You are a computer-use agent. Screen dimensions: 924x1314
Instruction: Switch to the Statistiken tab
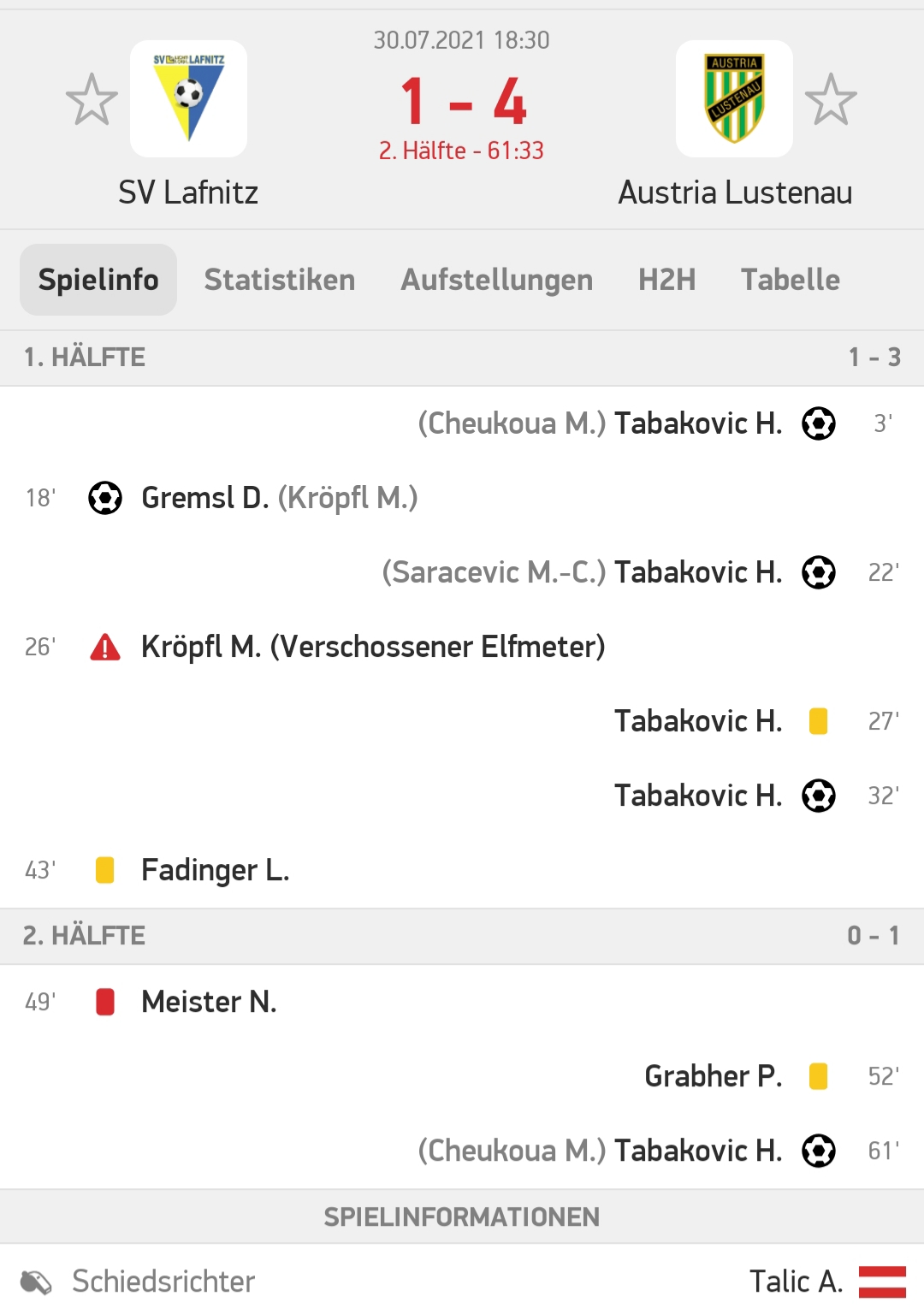280,280
